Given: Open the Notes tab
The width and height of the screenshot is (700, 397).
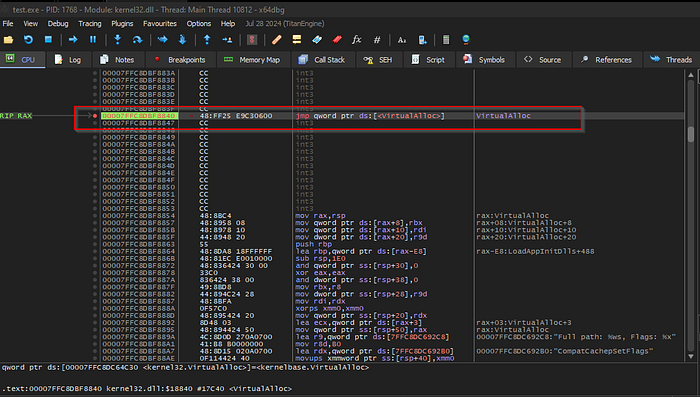Looking at the screenshot, I should 117,59.
